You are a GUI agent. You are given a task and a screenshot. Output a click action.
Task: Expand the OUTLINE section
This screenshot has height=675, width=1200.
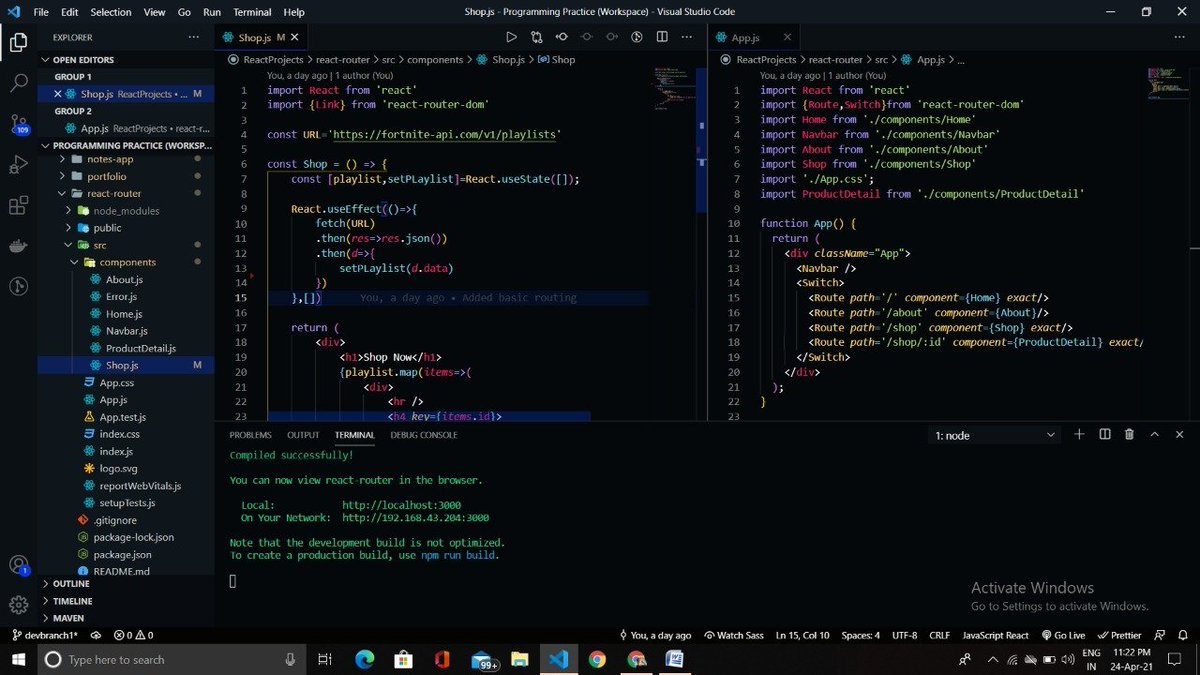coord(127,583)
